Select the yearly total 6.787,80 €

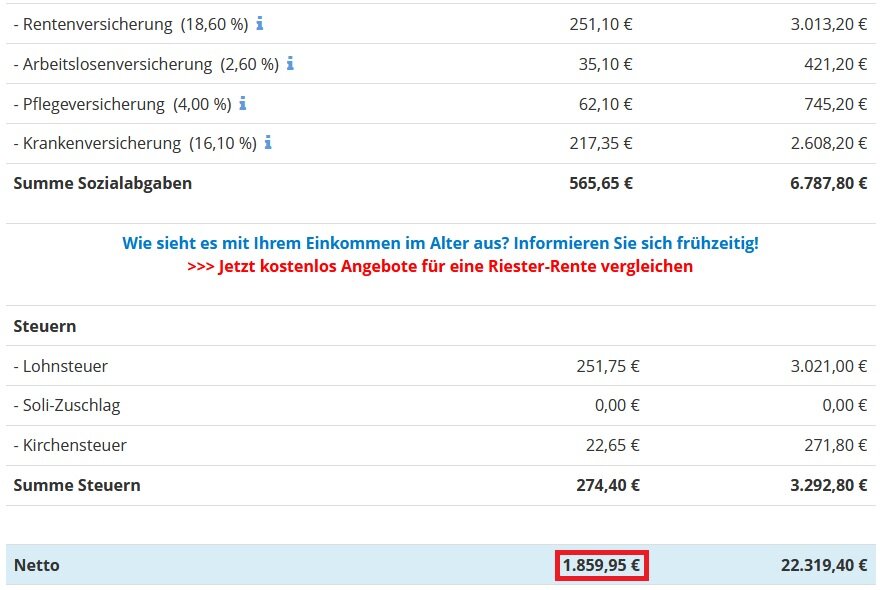(x=828, y=183)
